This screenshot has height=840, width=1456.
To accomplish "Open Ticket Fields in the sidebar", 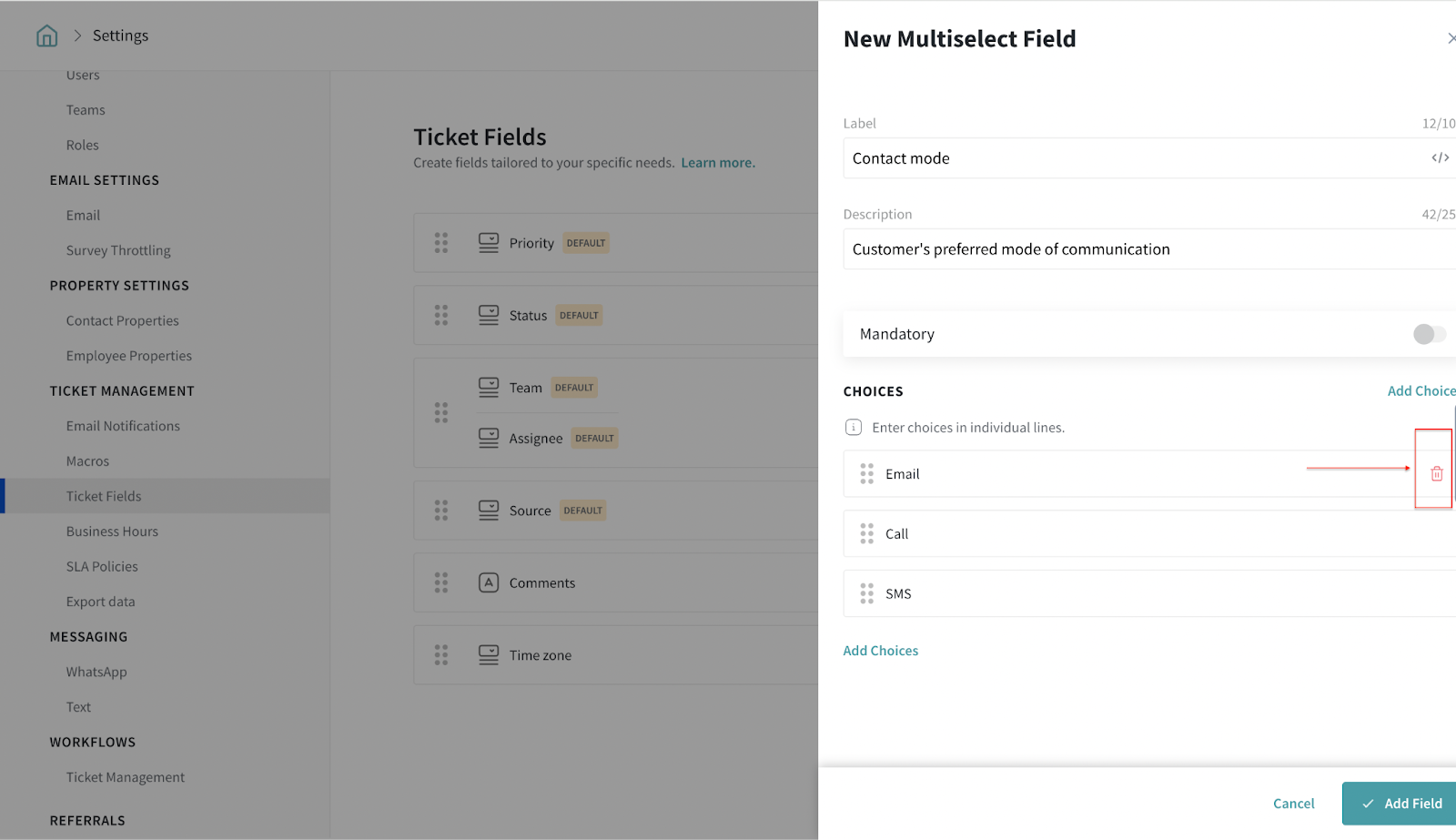I will 104,496.
